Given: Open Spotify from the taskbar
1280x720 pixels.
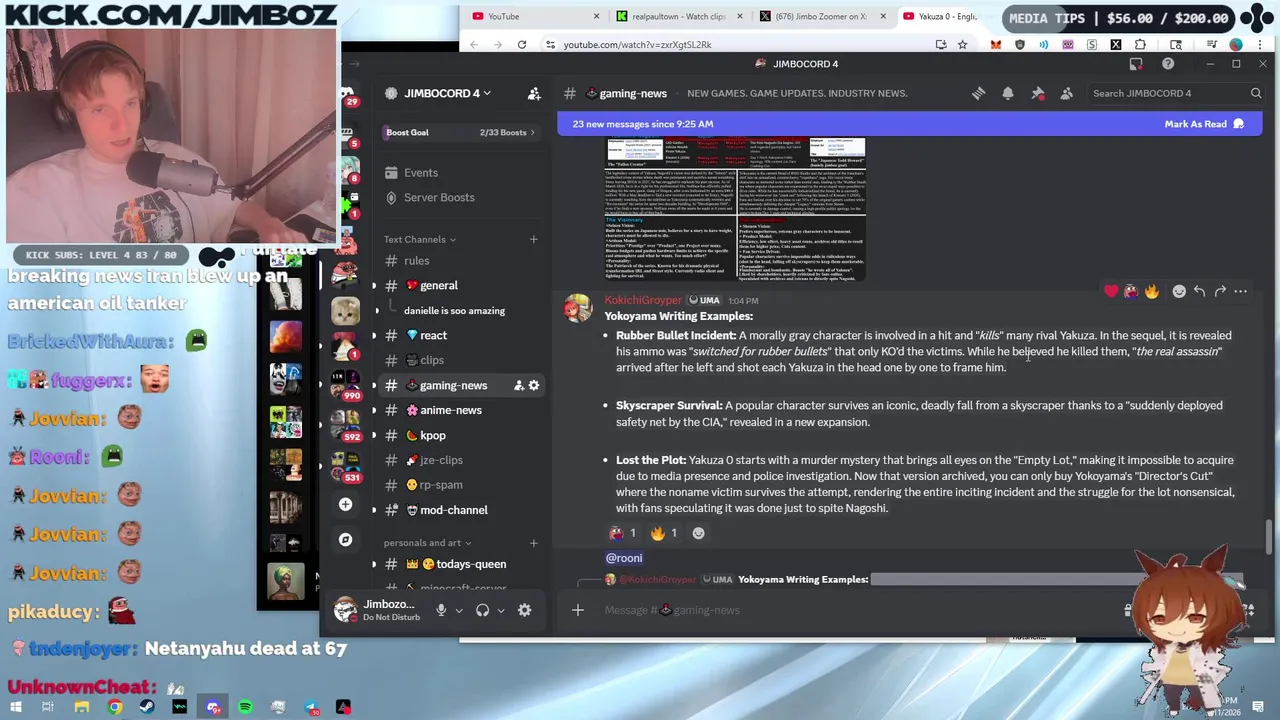Looking at the screenshot, I should 245,707.
